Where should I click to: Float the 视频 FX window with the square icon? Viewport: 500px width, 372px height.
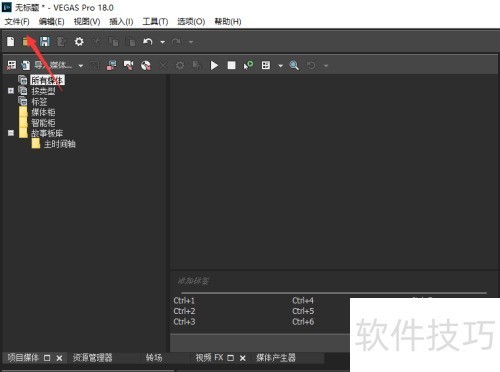tap(230, 358)
